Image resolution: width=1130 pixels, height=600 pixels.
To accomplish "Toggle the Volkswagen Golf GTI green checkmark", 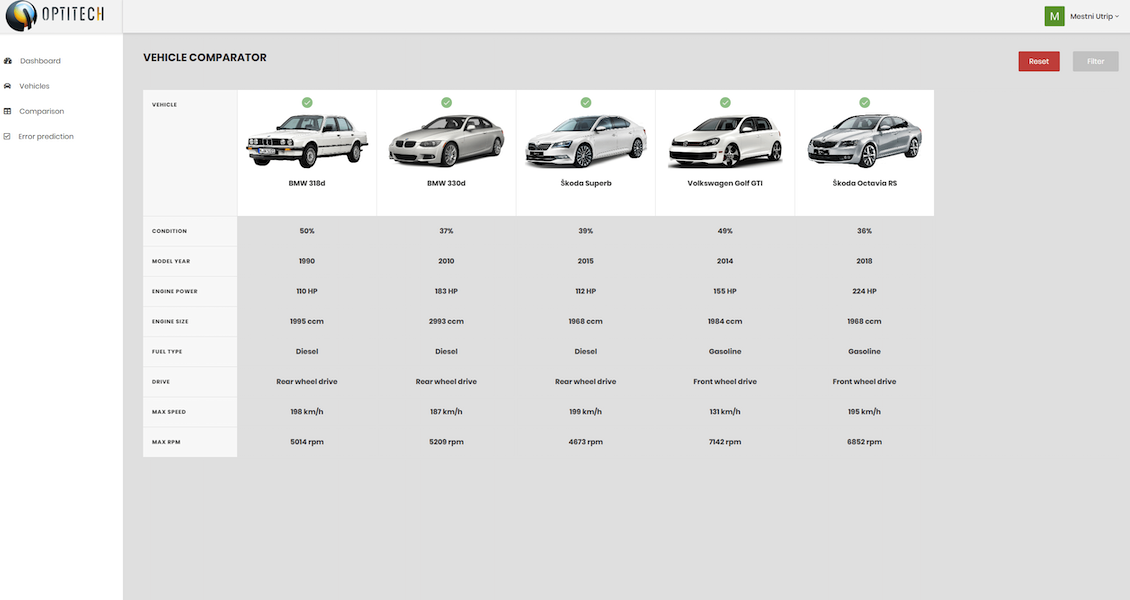I will click(725, 102).
